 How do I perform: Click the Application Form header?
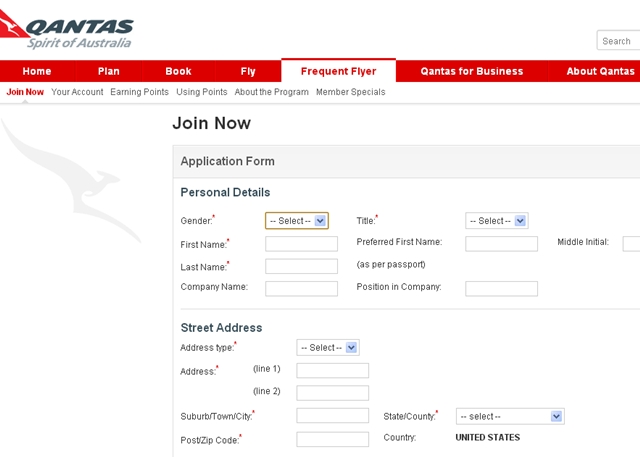(x=227, y=161)
